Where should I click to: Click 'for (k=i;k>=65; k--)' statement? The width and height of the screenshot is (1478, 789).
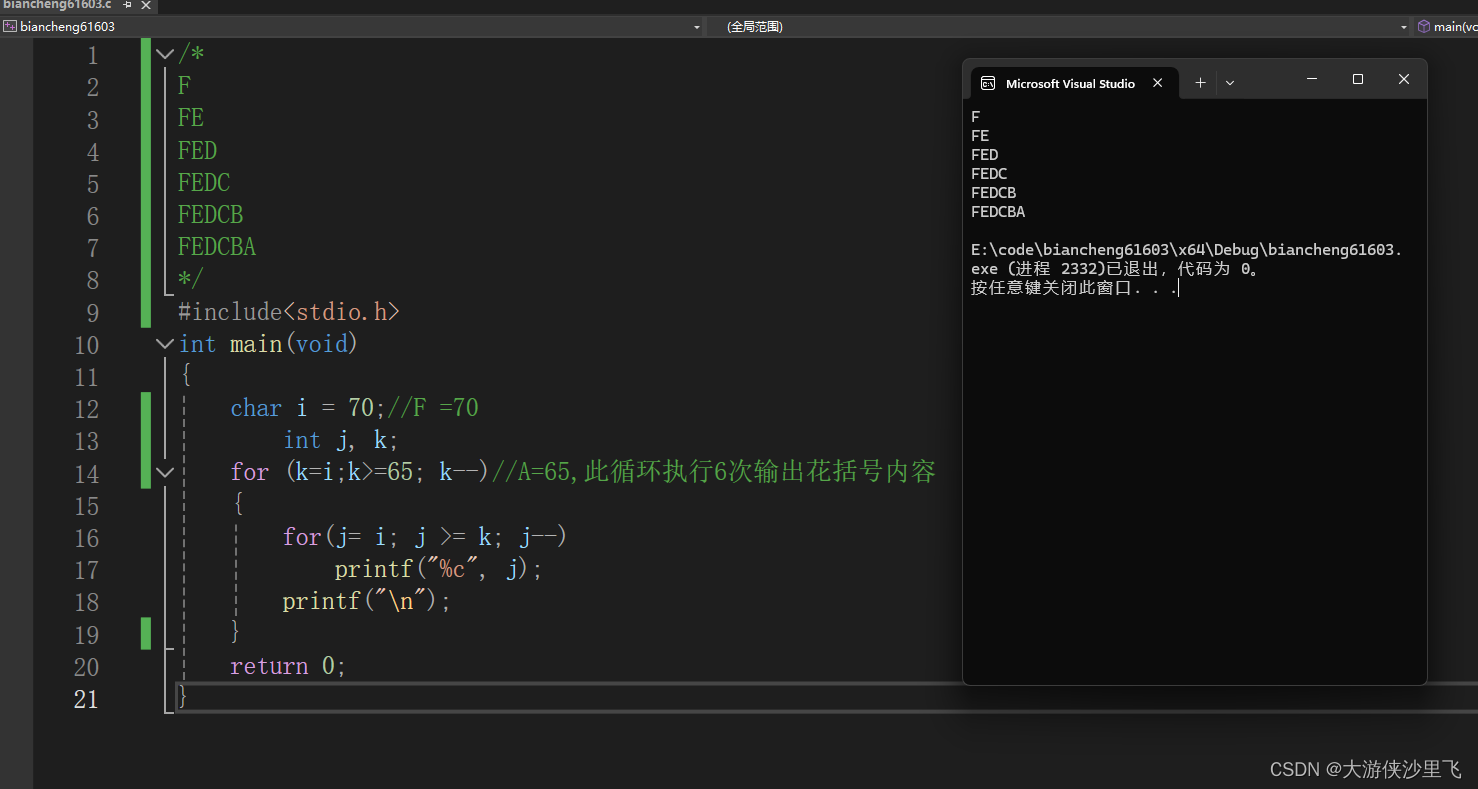[x=360, y=472]
